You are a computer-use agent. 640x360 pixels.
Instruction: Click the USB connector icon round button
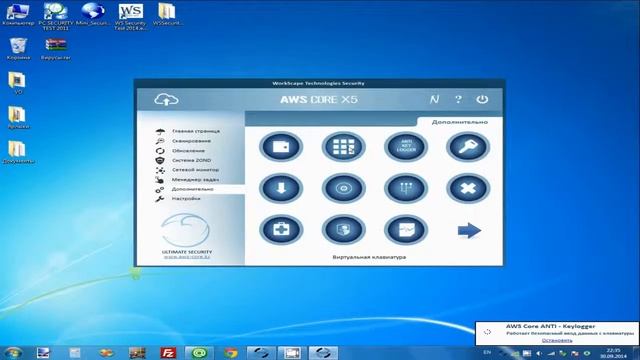pos(406,188)
